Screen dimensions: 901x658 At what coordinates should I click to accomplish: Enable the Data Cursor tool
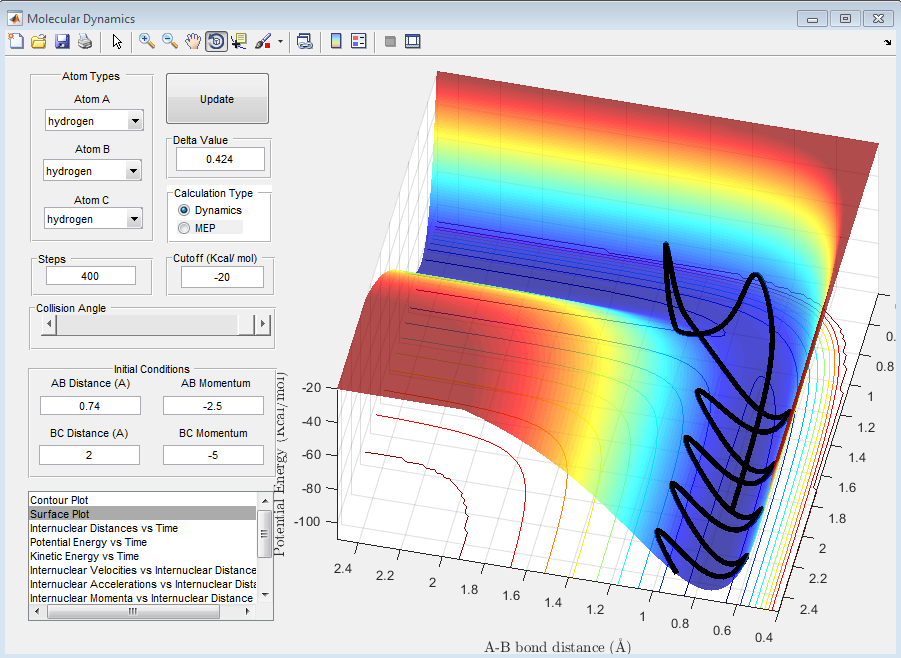[239, 41]
